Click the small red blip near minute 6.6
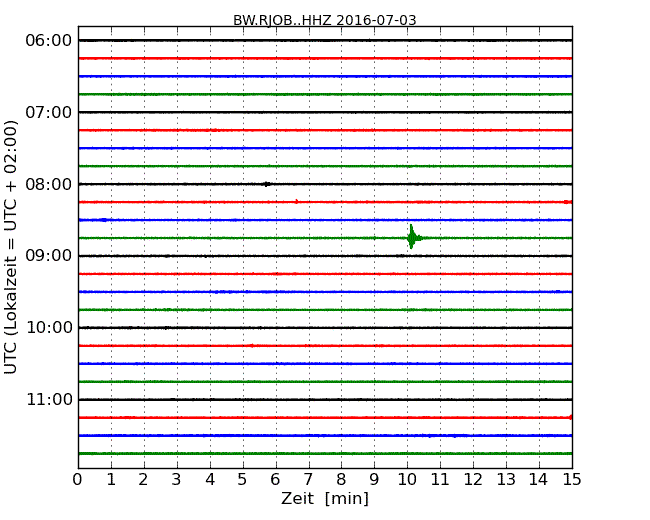 click(x=296, y=202)
